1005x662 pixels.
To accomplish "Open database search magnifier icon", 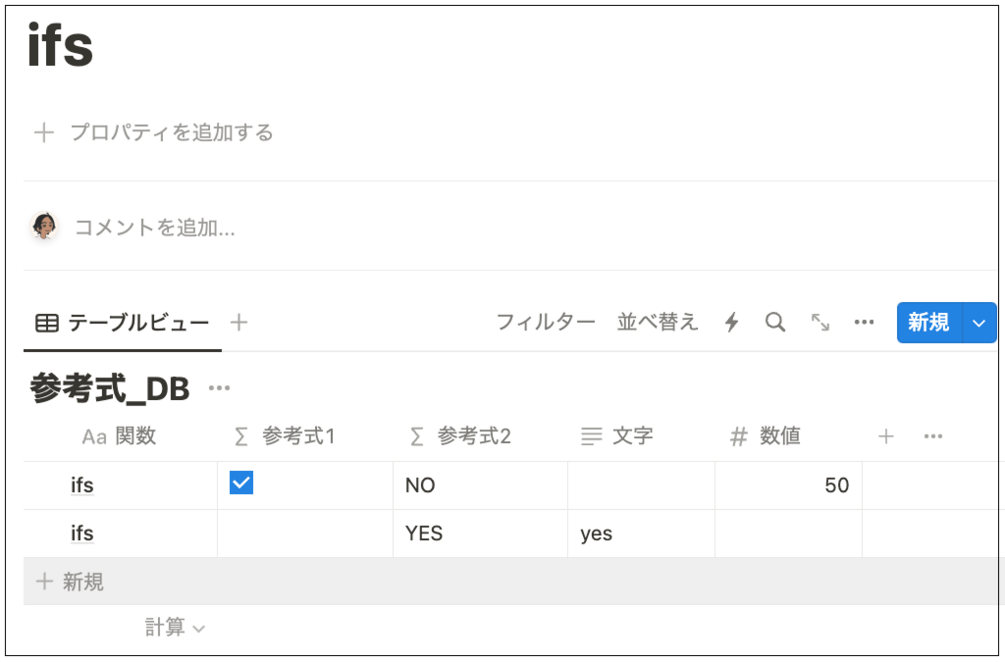I will tap(775, 322).
